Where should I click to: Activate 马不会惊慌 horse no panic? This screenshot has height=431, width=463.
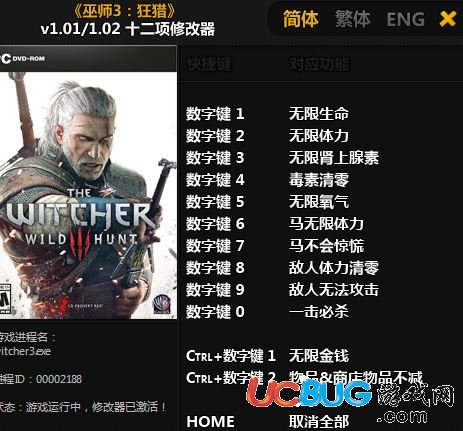326,246
